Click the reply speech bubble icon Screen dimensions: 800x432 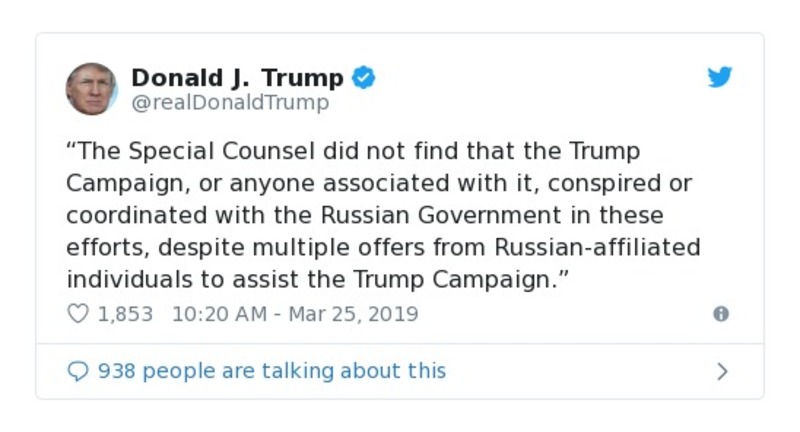[x=78, y=371]
